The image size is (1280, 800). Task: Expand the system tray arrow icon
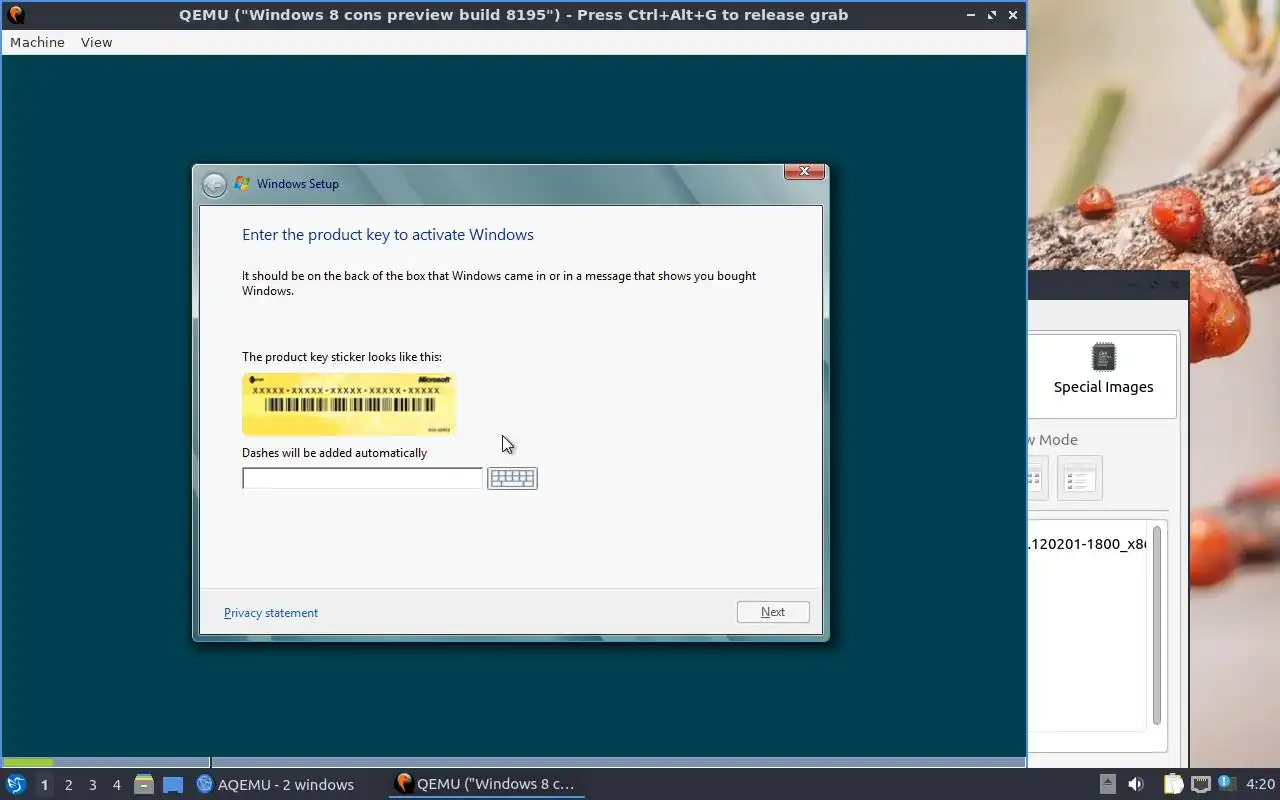click(1107, 784)
